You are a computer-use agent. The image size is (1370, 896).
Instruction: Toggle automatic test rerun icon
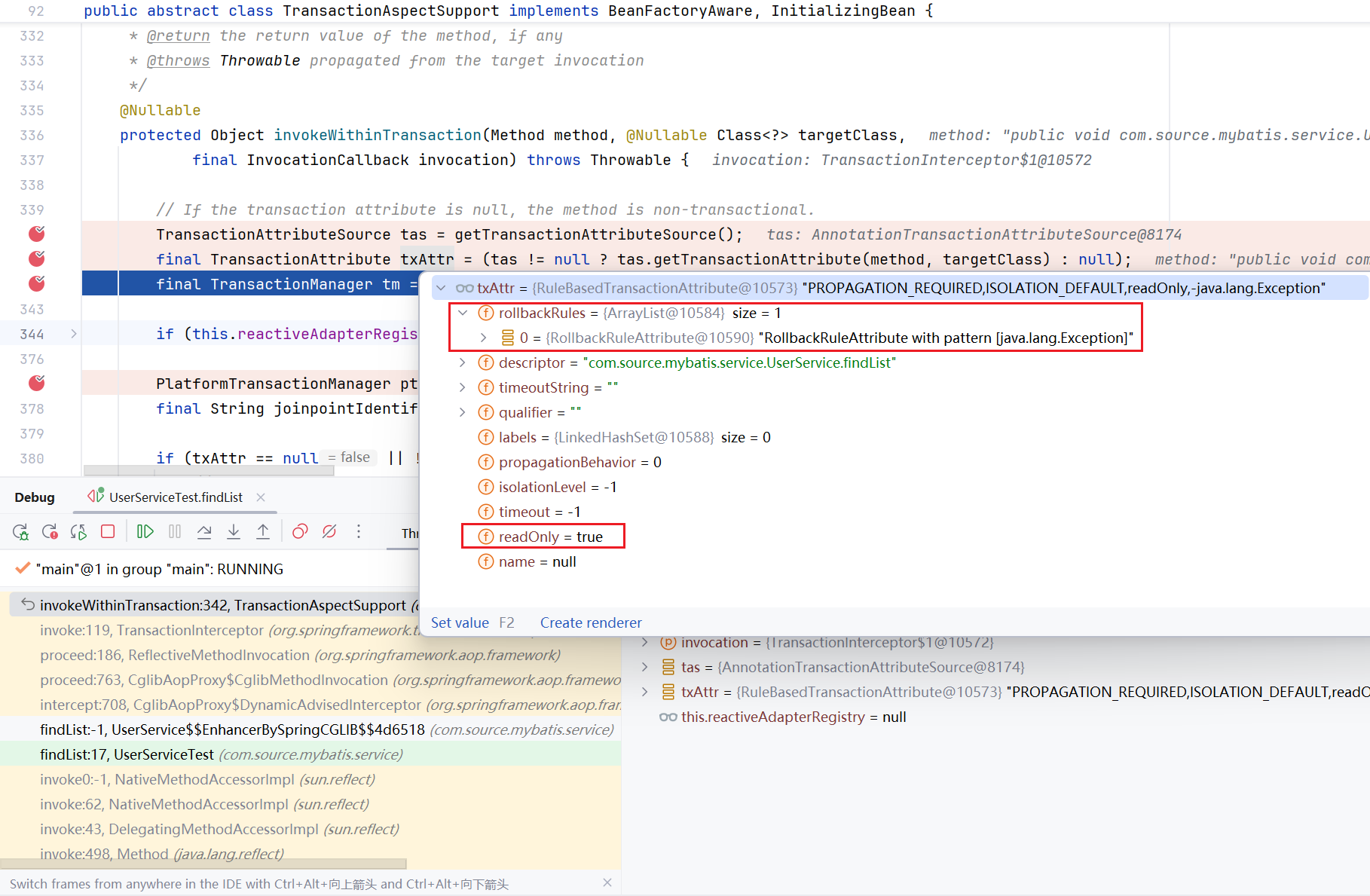tap(78, 532)
